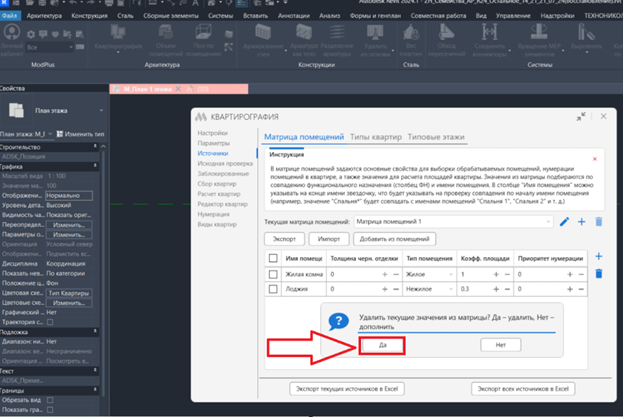The image size is (623, 417).
Task: Click the ModPlus heart icon
Action: pos(55,35)
